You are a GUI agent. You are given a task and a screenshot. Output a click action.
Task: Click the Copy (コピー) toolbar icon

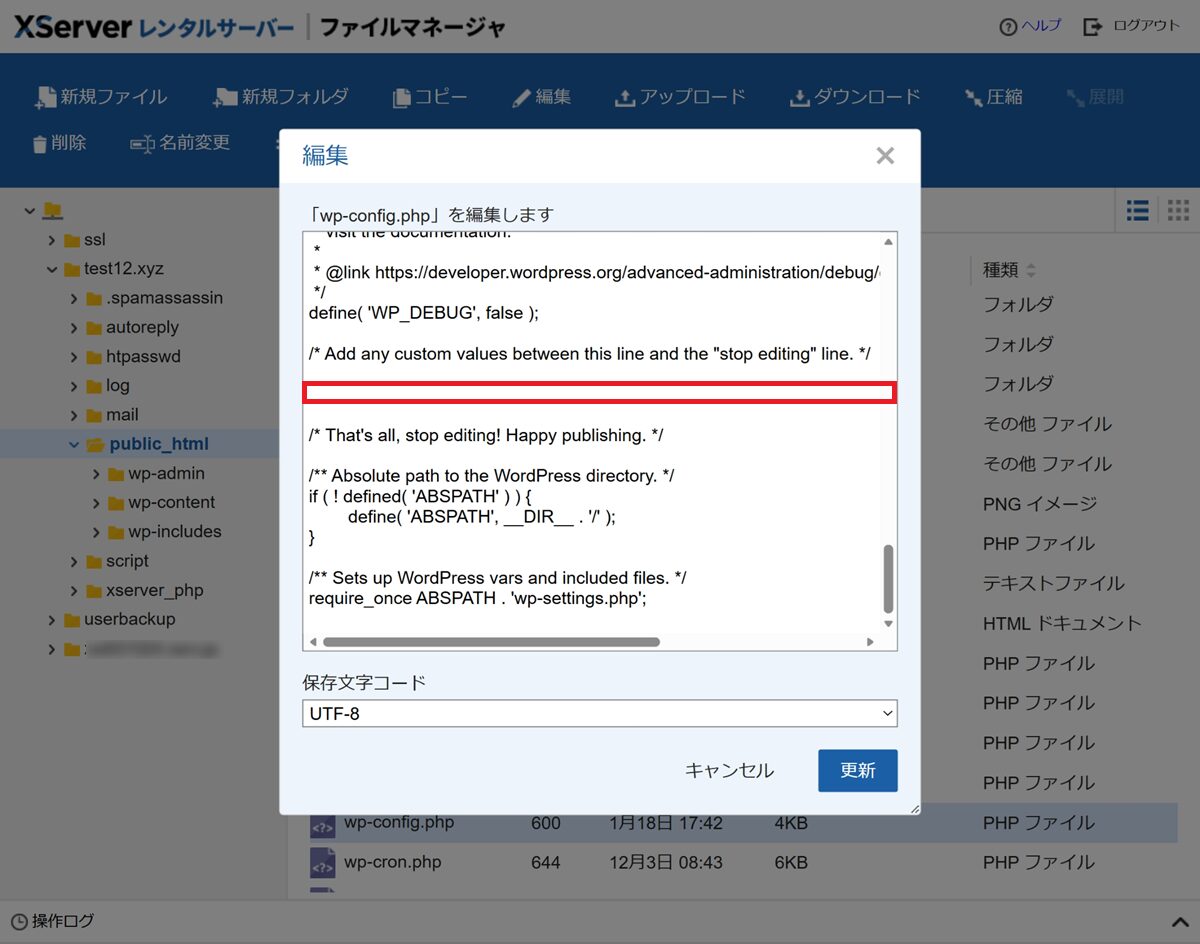point(402,98)
